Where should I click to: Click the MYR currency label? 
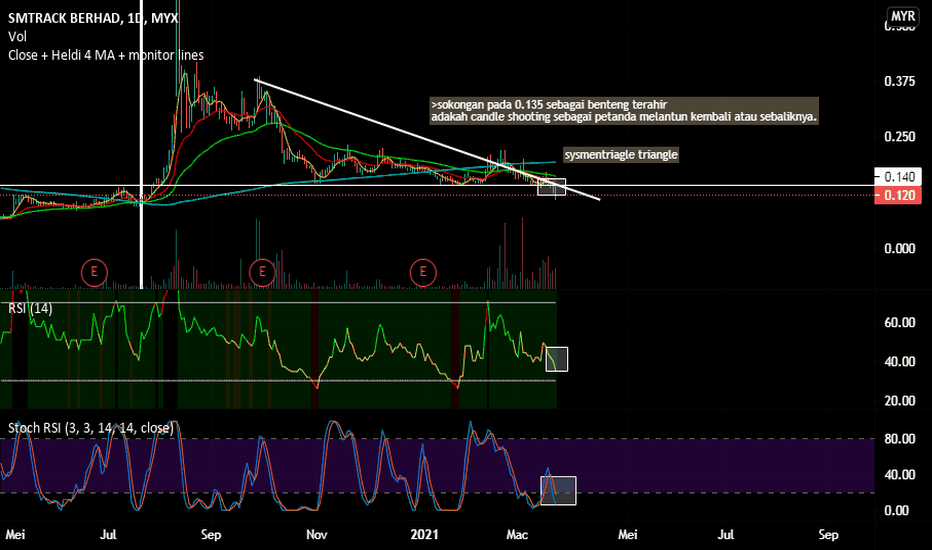coord(903,16)
